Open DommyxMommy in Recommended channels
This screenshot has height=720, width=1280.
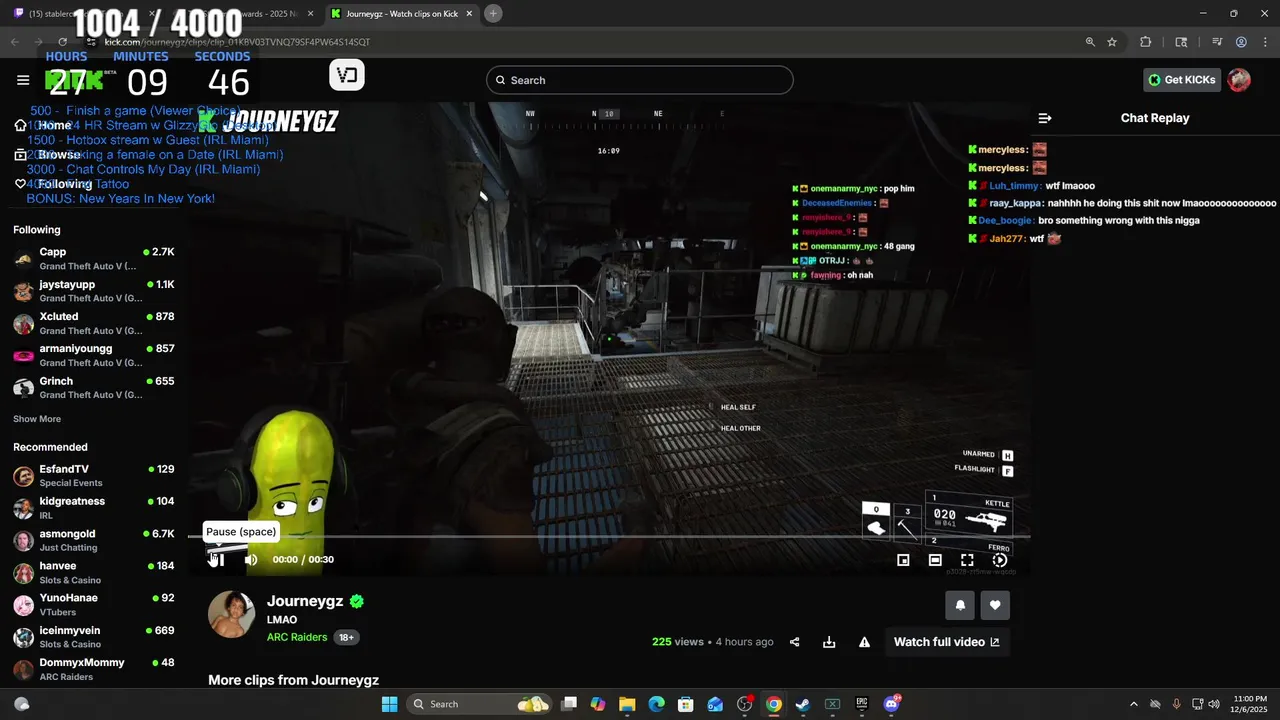pyautogui.click(x=94, y=669)
